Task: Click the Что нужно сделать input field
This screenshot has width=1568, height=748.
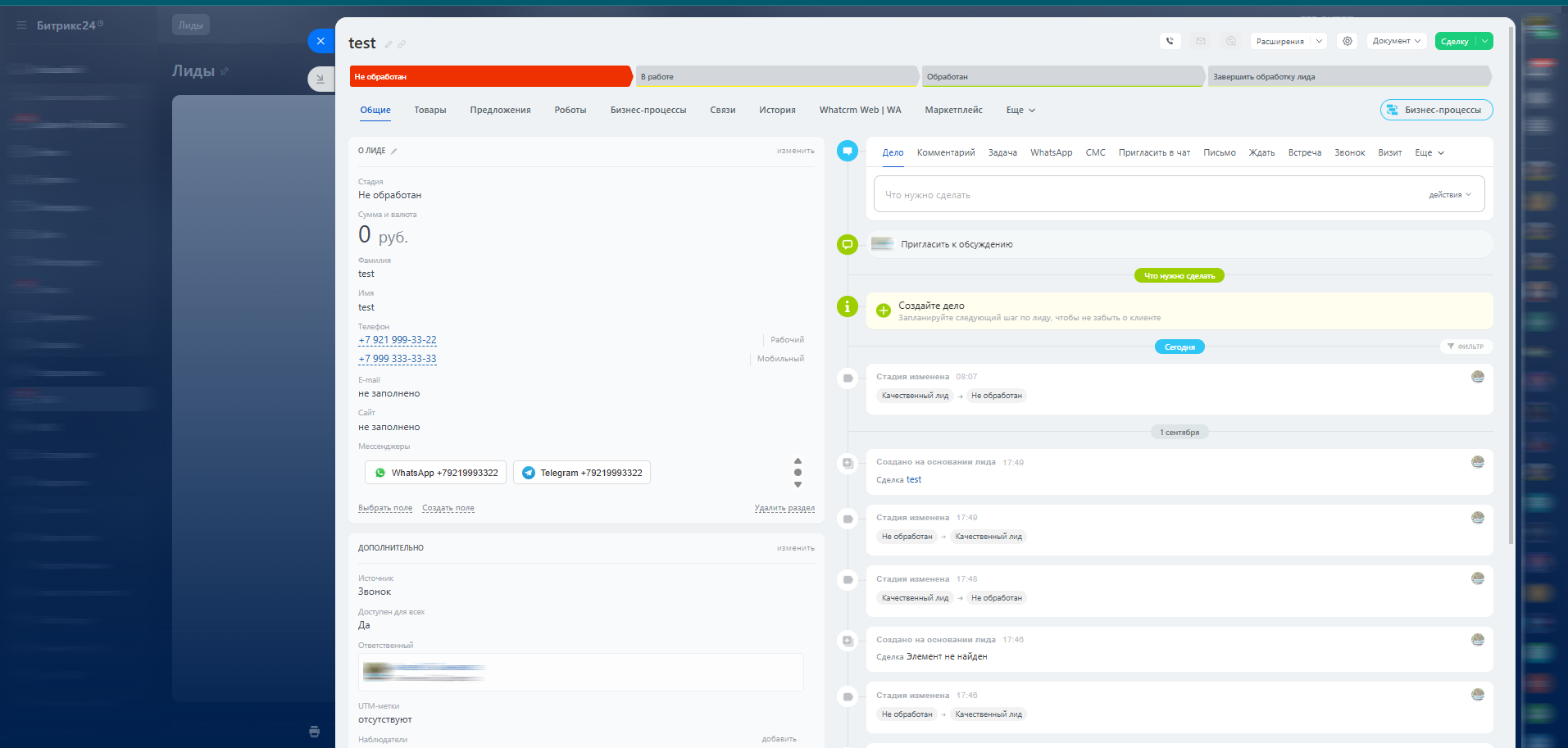Action: coord(1148,195)
